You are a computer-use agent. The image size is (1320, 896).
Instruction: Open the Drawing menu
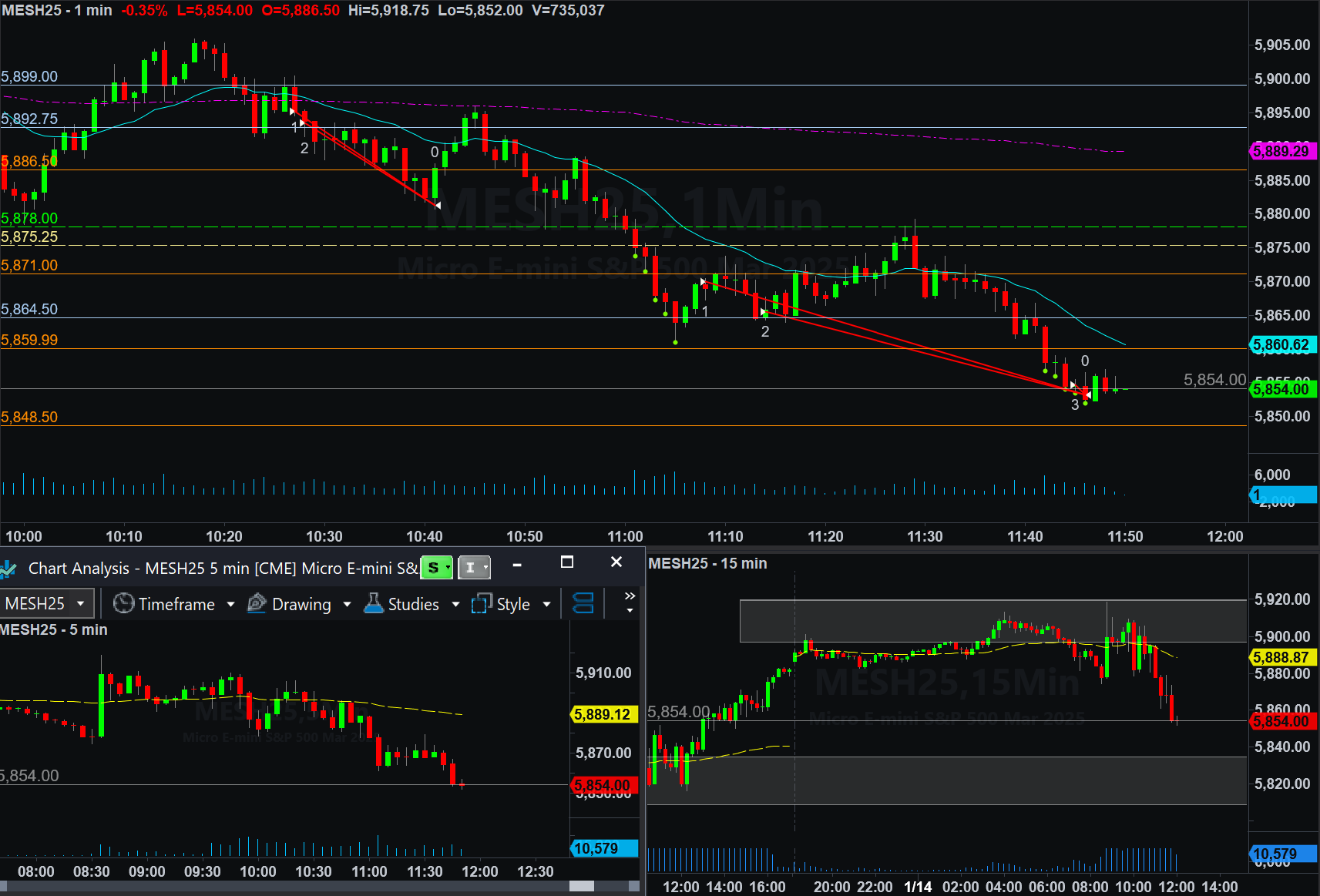(x=301, y=604)
